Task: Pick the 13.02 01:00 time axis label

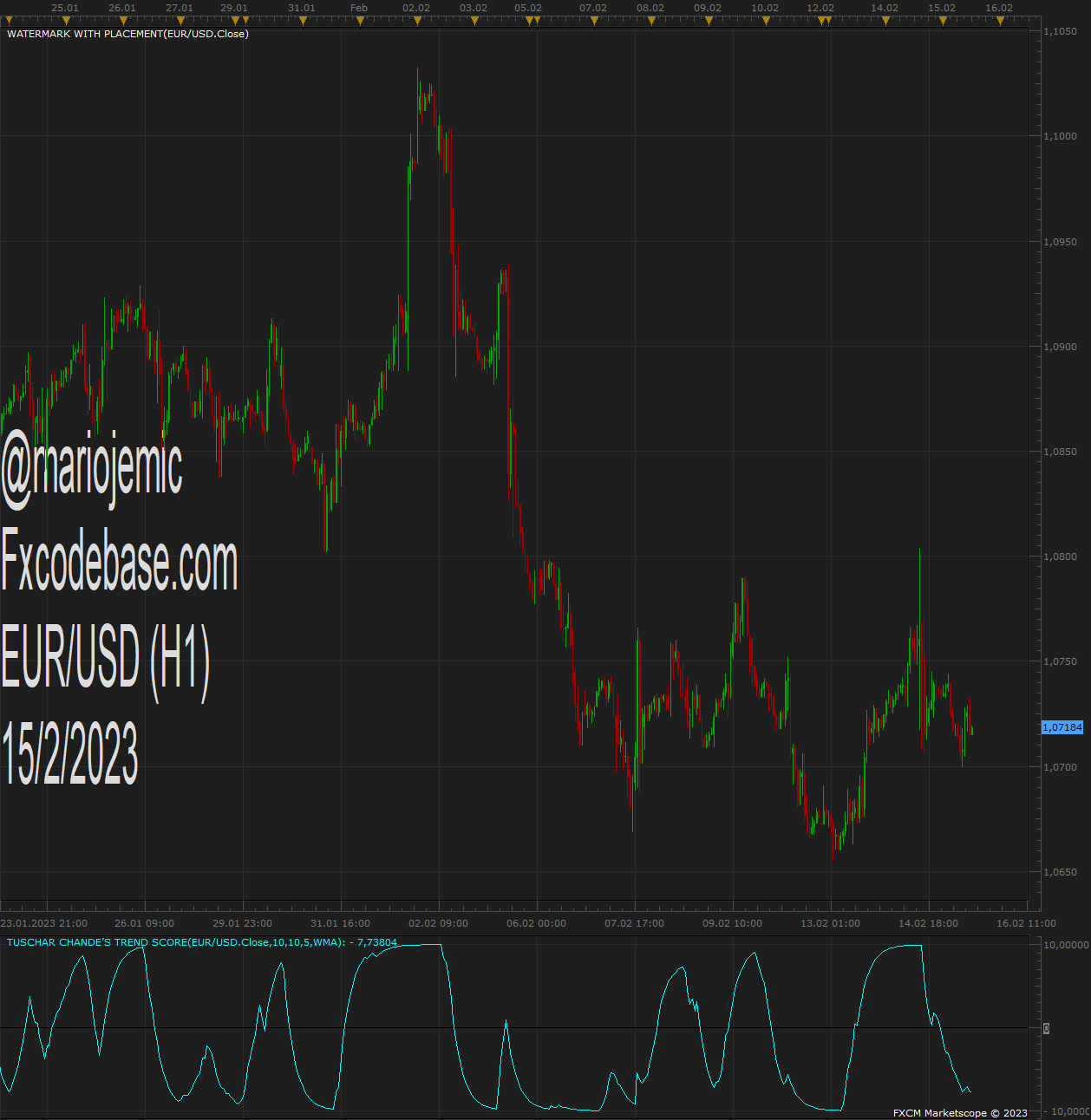Action: pyautogui.click(x=830, y=923)
